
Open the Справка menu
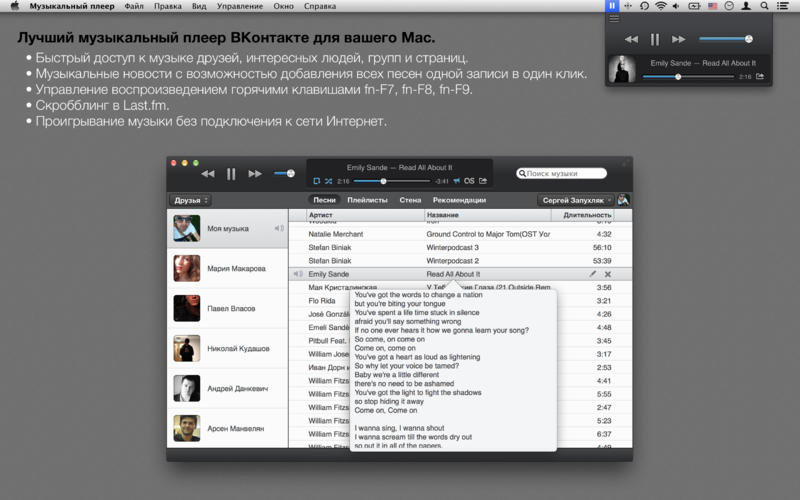point(320,6)
